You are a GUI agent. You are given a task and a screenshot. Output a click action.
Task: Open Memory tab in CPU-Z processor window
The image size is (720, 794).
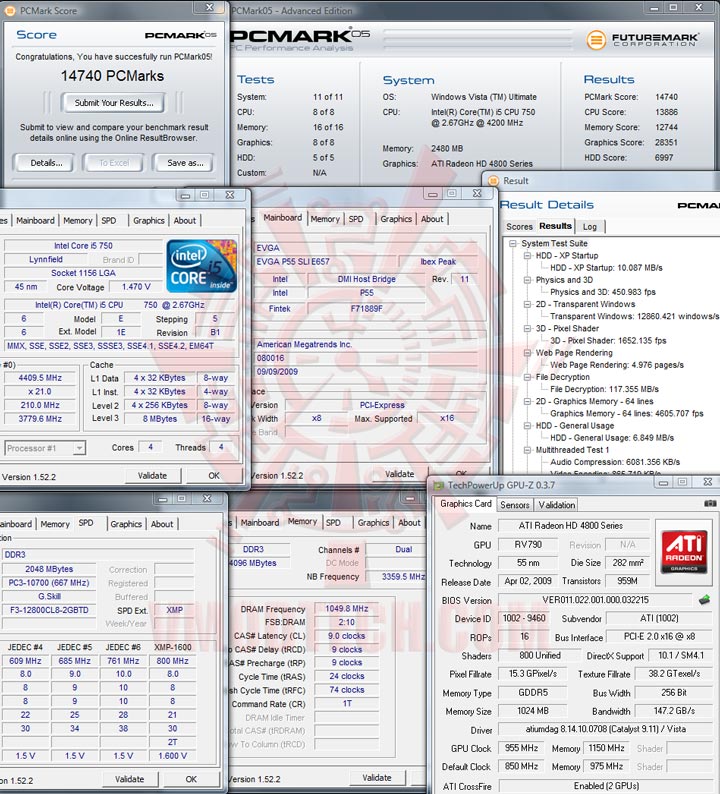coord(77,221)
